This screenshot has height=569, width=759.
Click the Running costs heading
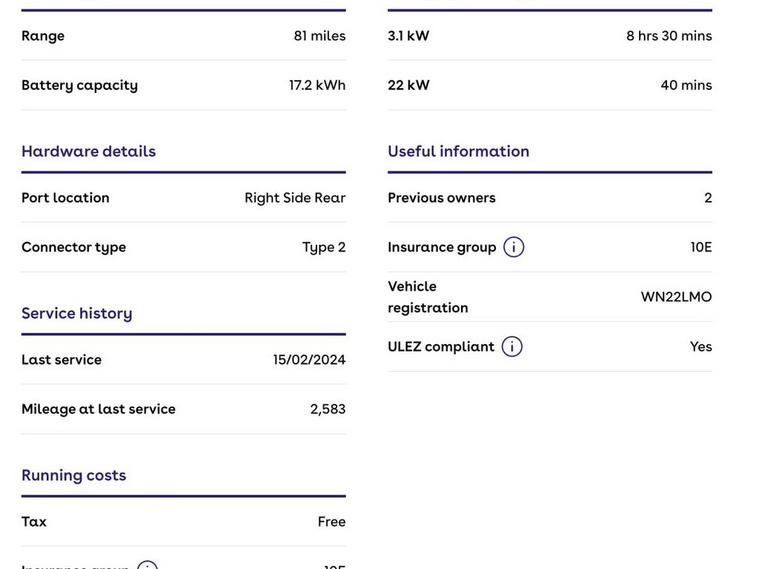tap(74, 475)
